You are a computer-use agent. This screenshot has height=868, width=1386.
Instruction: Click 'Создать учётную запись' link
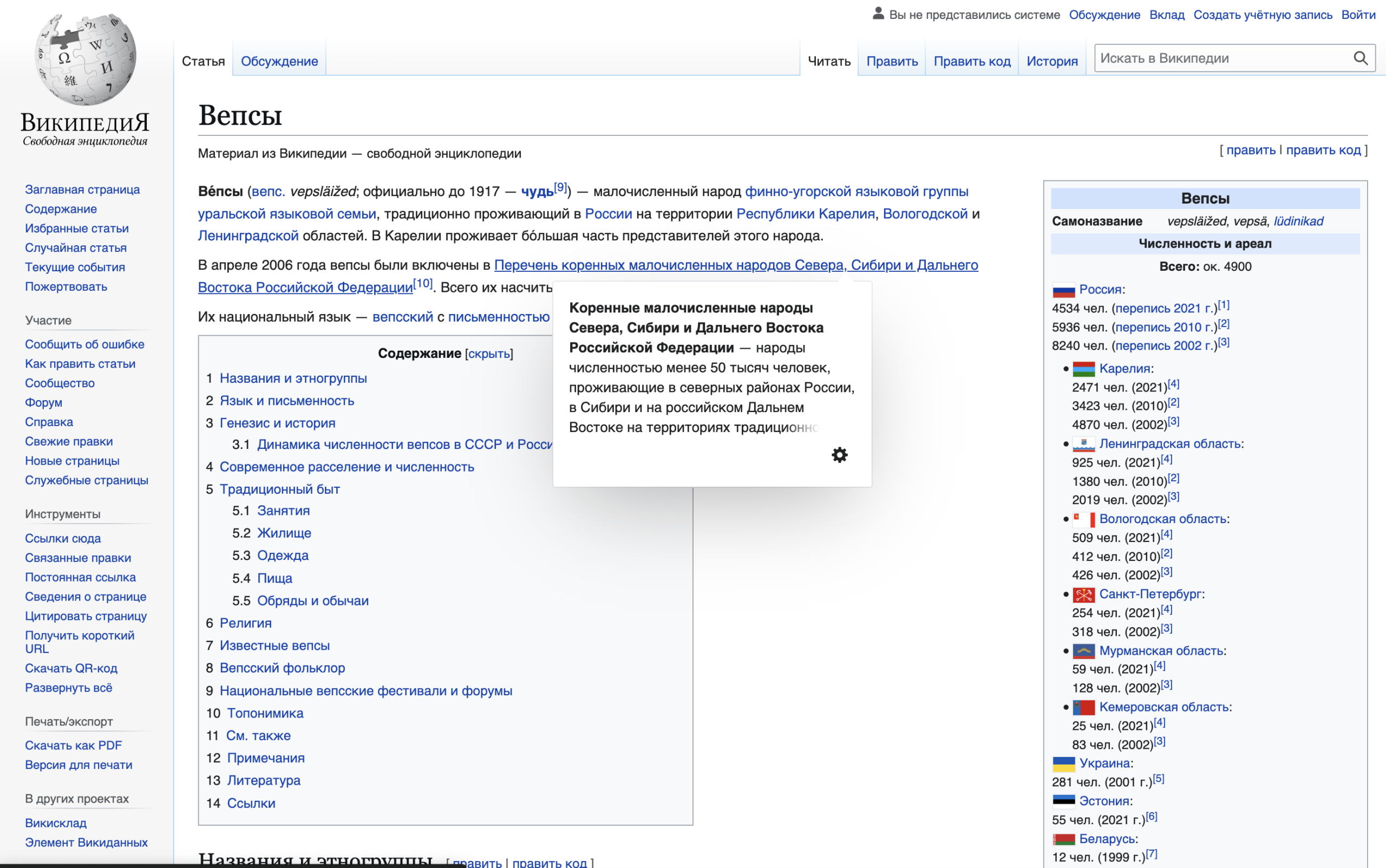point(1263,15)
